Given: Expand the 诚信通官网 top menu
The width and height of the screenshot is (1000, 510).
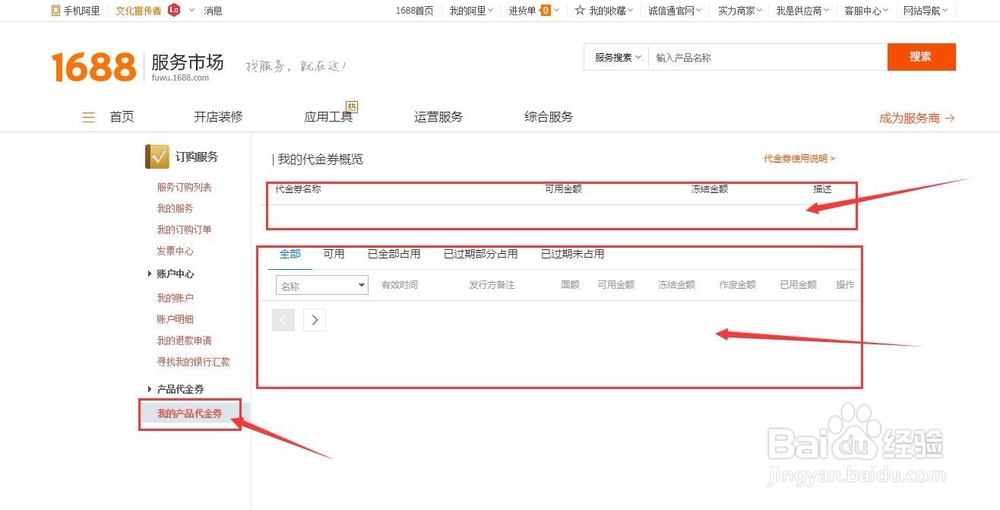Looking at the screenshot, I should coord(675,10).
